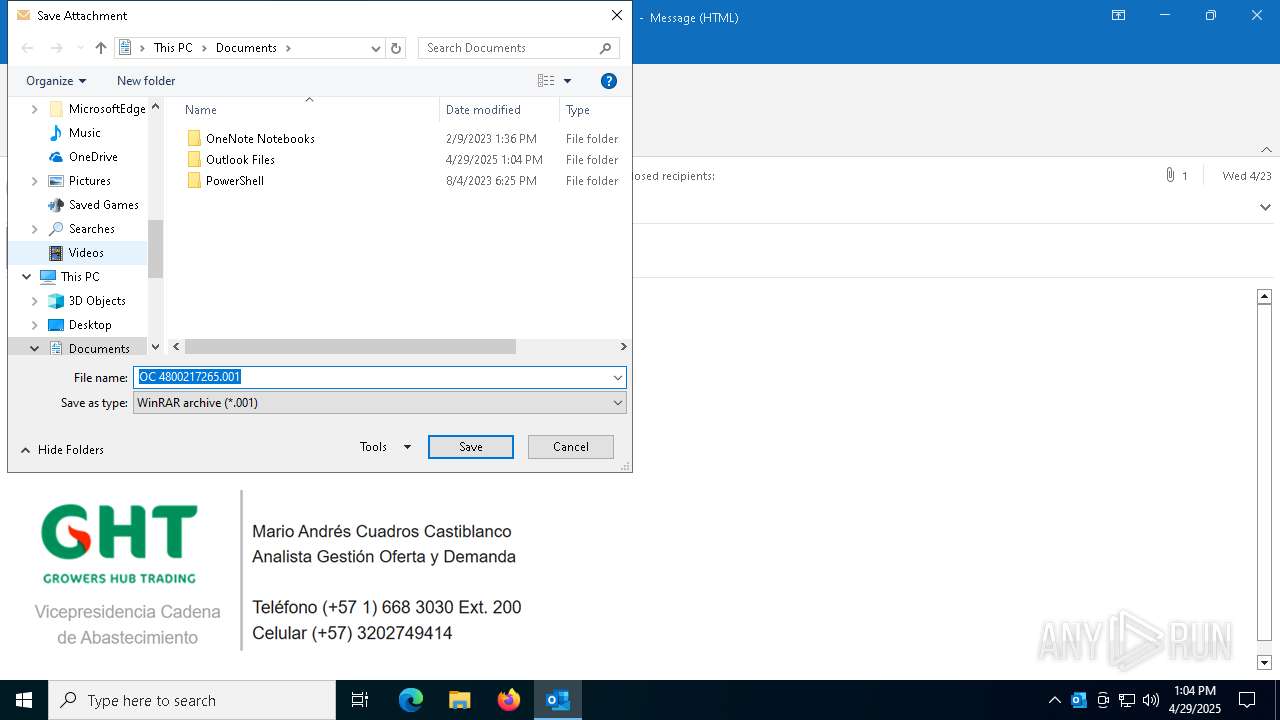Screen dimensions: 1280x720
Task: Open the address bar path dropdown
Action: (x=376, y=48)
